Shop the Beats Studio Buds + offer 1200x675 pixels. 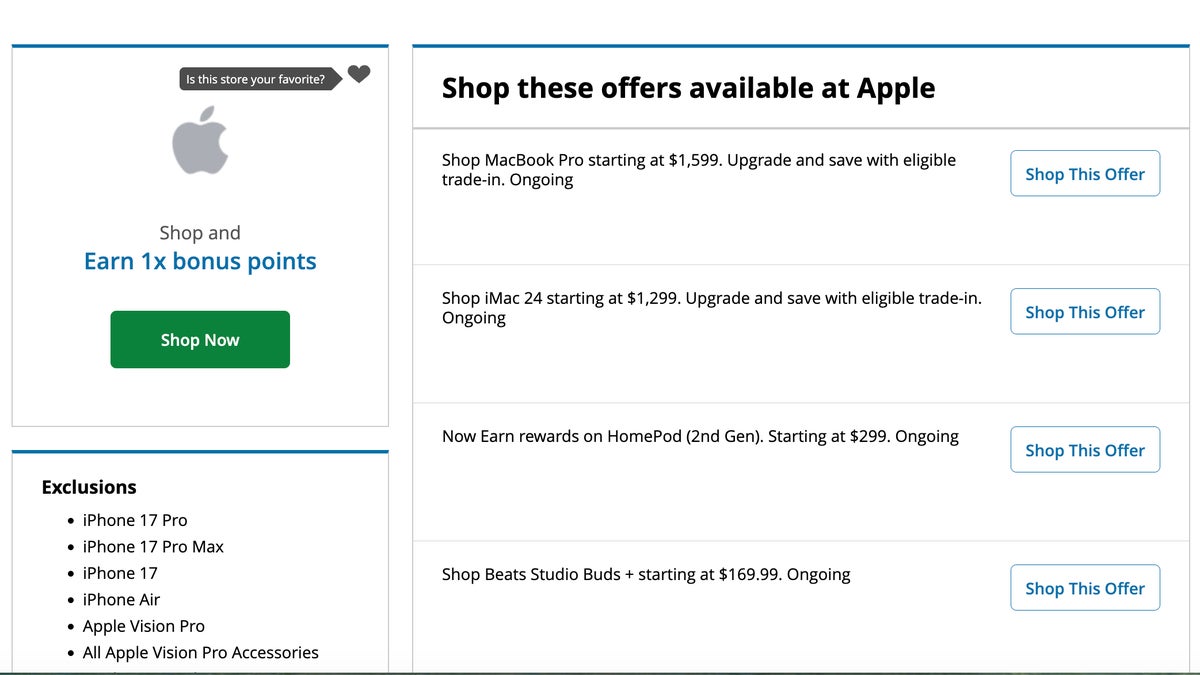(x=1084, y=588)
